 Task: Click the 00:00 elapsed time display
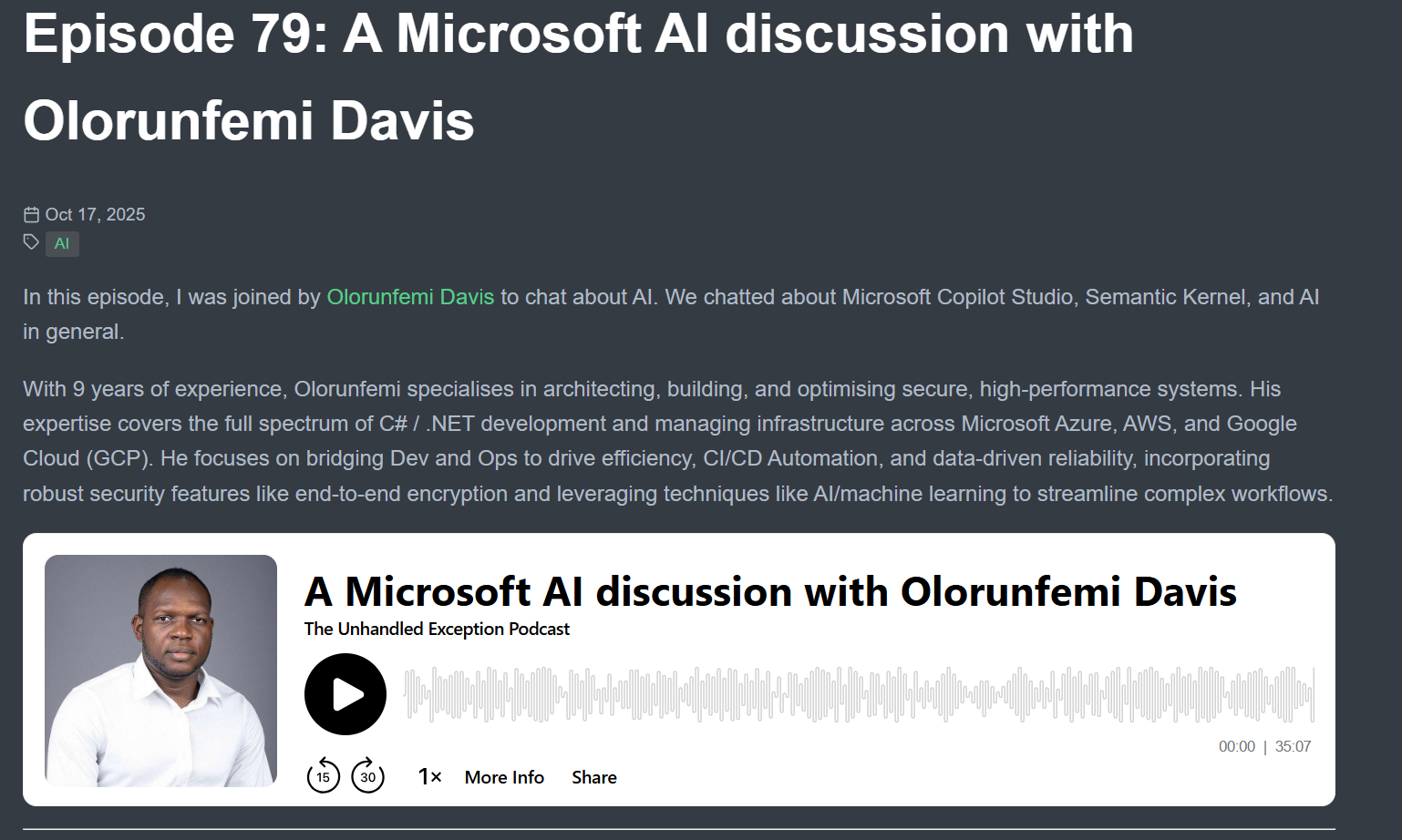(x=1236, y=747)
